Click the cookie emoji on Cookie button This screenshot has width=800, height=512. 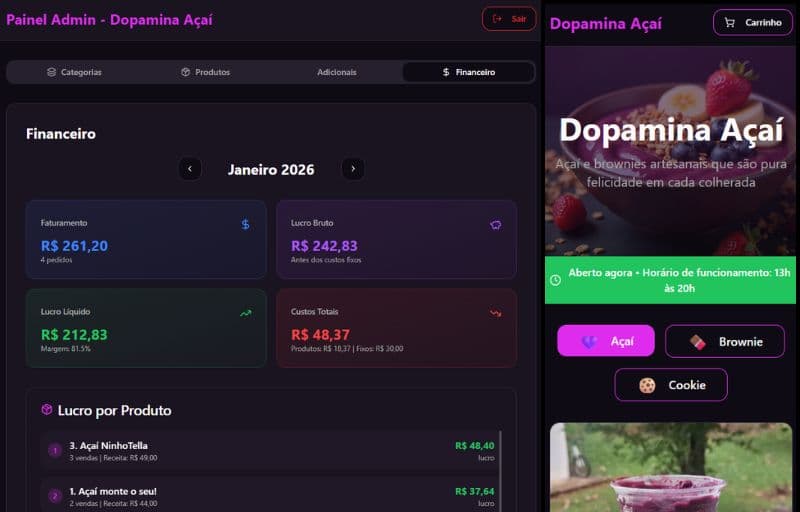click(x=647, y=385)
